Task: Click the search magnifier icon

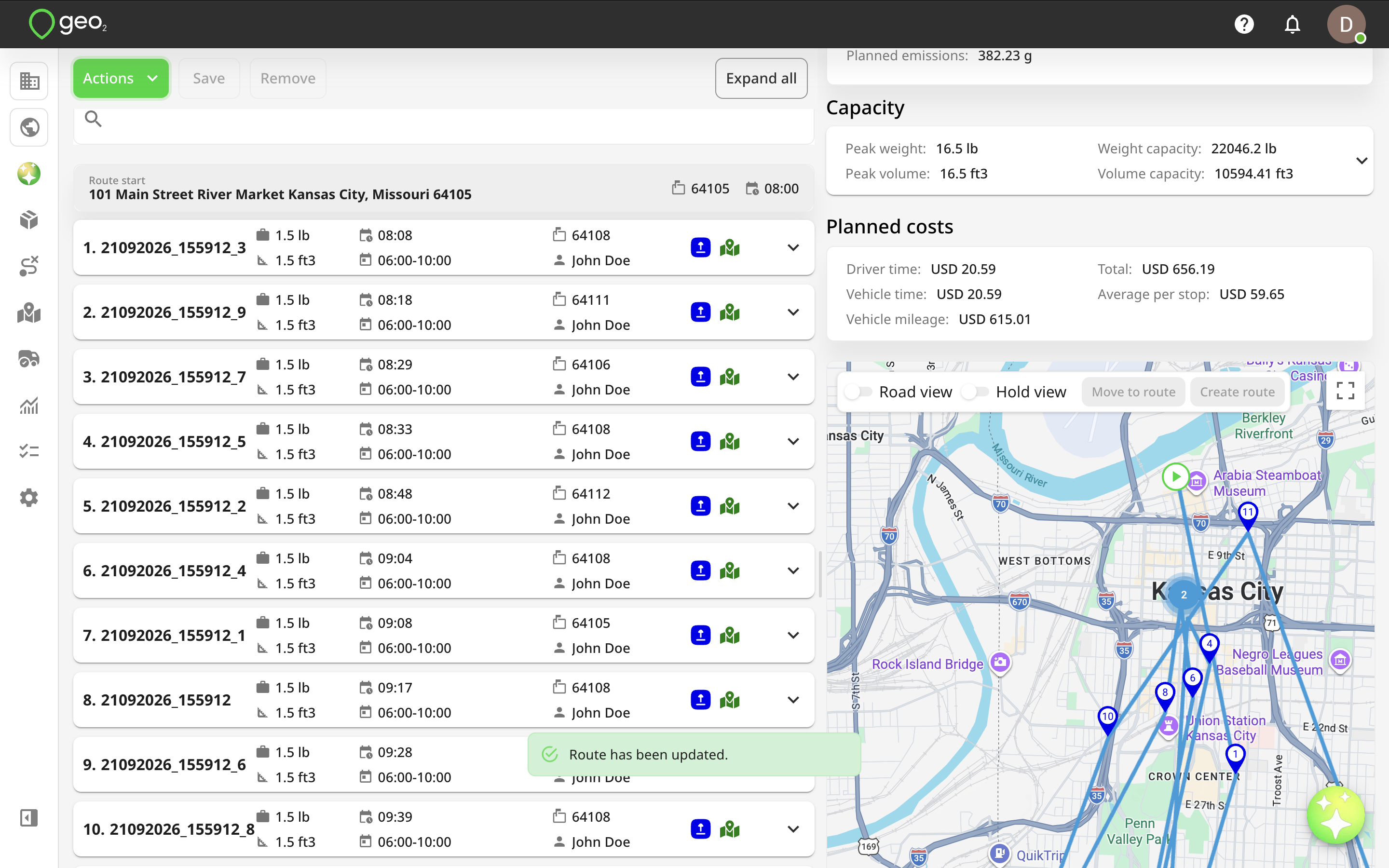Action: click(x=93, y=119)
